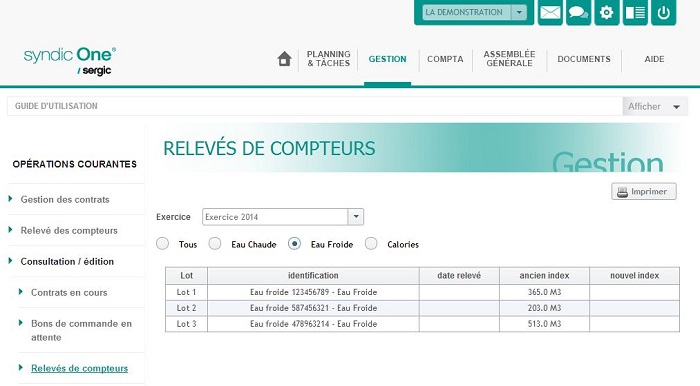Open Gestion des contrats link
The image size is (700, 386).
pyautogui.click(x=65, y=199)
